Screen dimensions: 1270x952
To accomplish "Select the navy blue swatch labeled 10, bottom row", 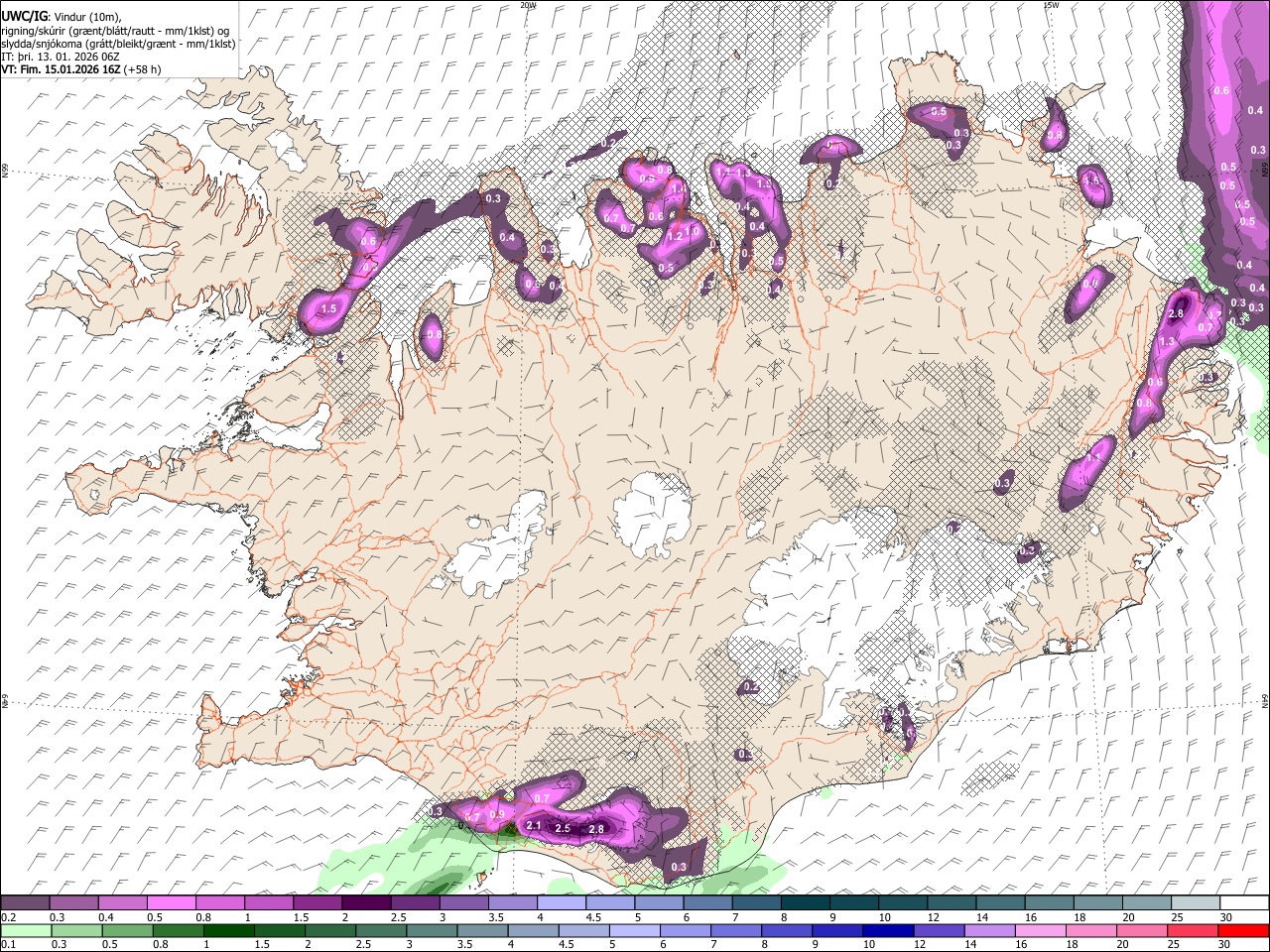I will [x=886, y=930].
